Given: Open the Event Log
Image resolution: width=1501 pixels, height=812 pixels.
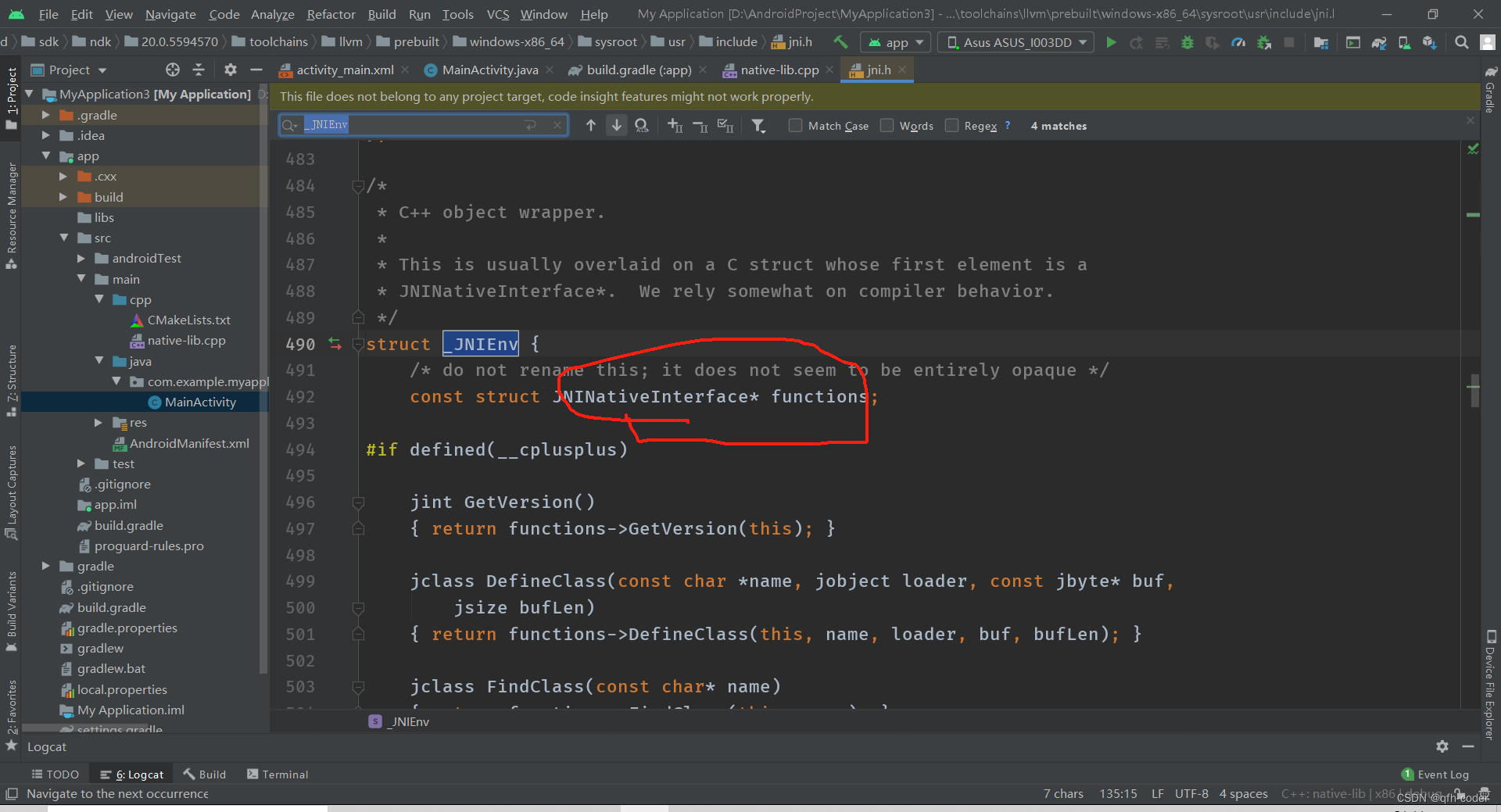Looking at the screenshot, I should (1435, 774).
